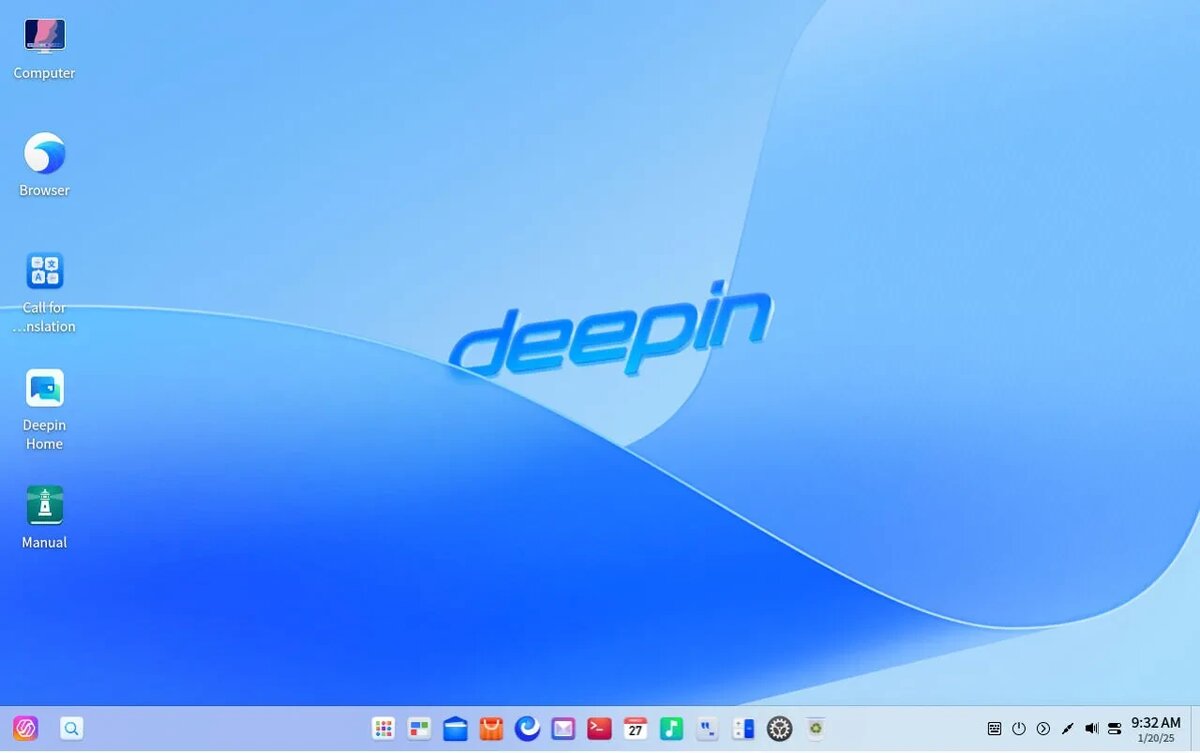Open the Deepin Home desktop icon
Viewport: 1200px width, 753px height.
click(x=44, y=388)
